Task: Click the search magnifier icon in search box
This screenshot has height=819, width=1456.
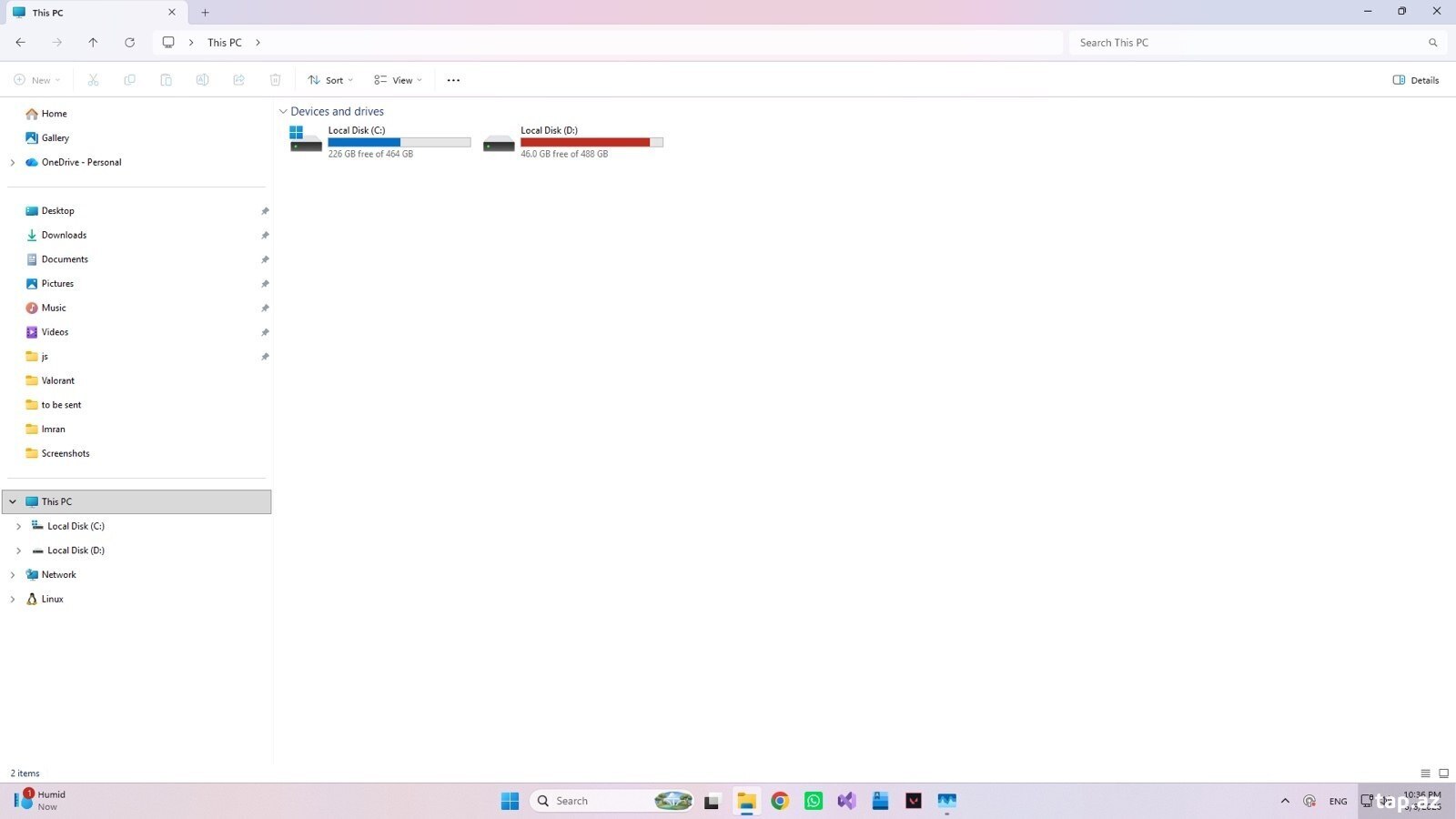Action: tap(1432, 43)
